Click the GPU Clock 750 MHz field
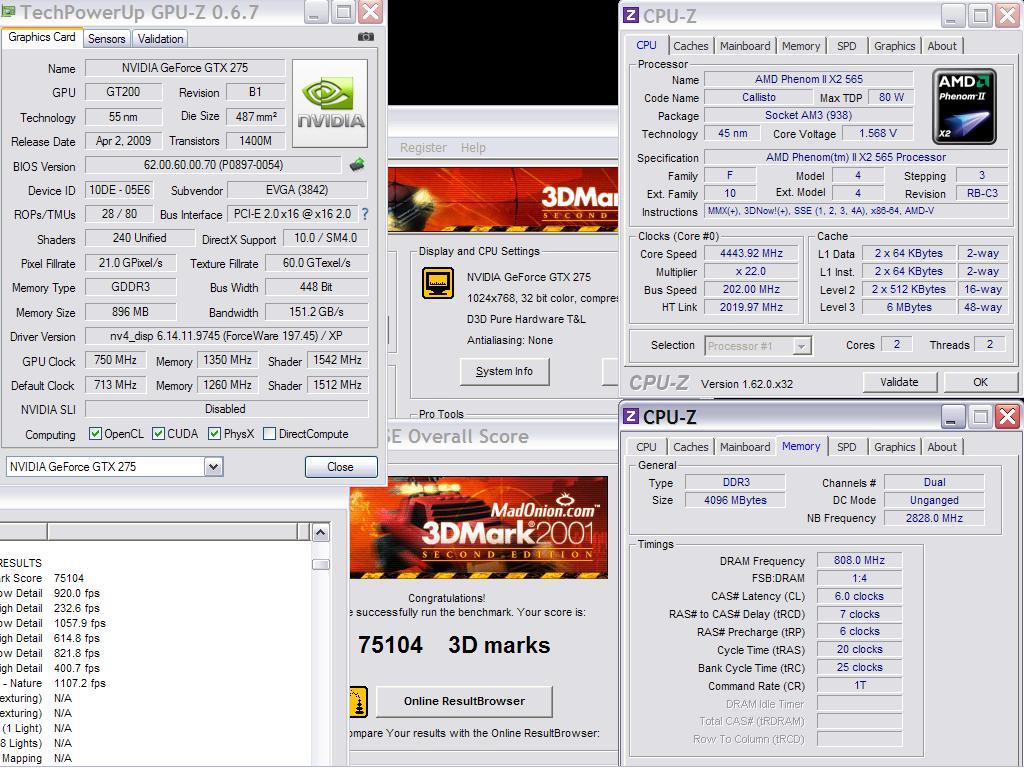 [x=115, y=360]
